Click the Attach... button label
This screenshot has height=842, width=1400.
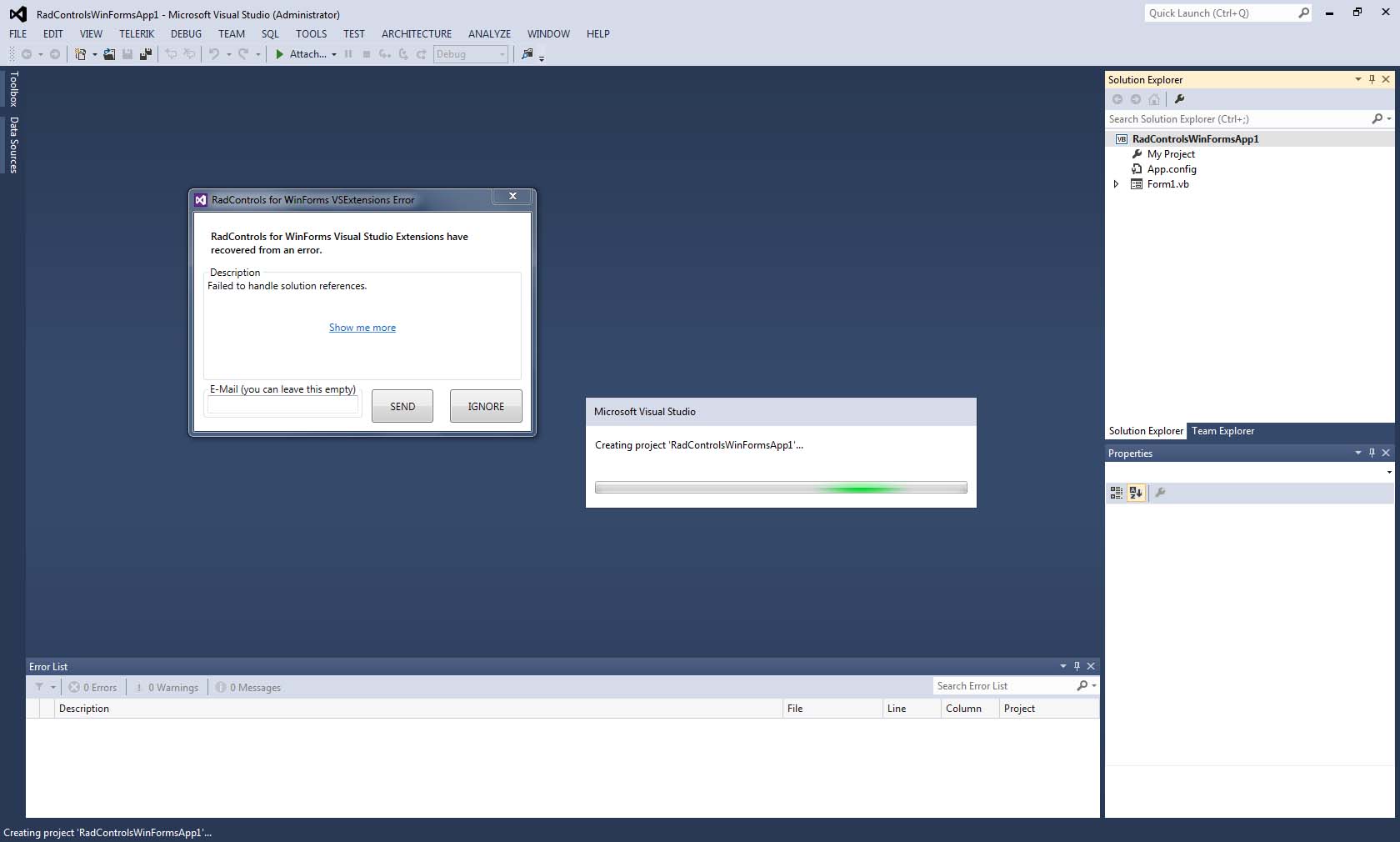point(307,54)
